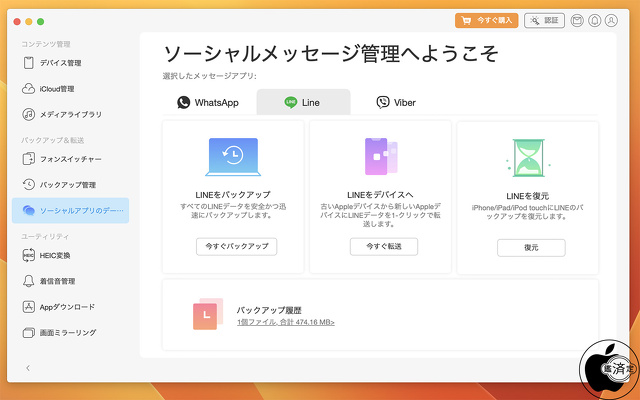Select the Line tab
This screenshot has width=640, height=400.
click(303, 102)
